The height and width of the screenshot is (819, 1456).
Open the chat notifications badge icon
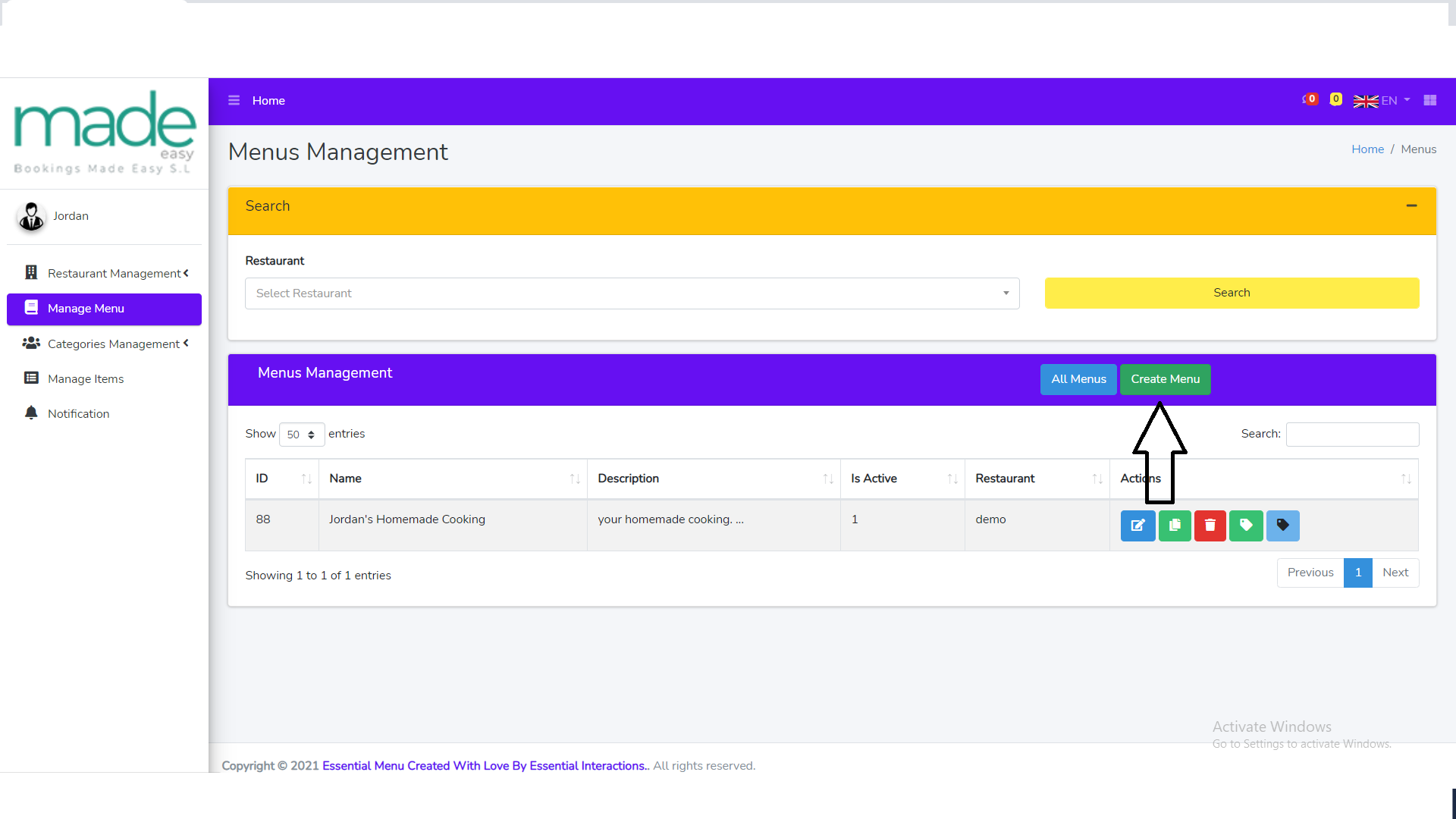coord(1310,99)
